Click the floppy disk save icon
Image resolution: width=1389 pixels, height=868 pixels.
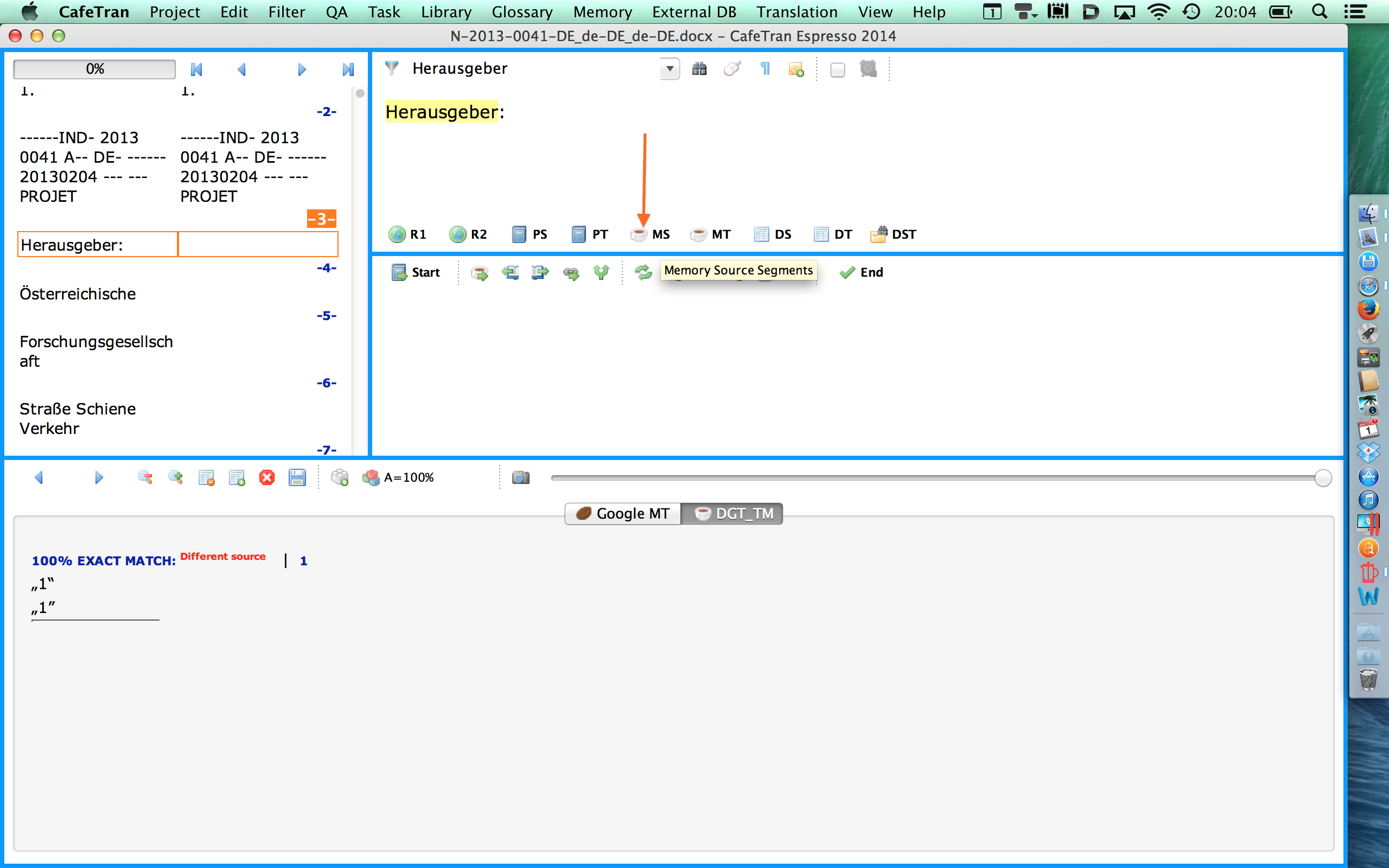pos(297,477)
